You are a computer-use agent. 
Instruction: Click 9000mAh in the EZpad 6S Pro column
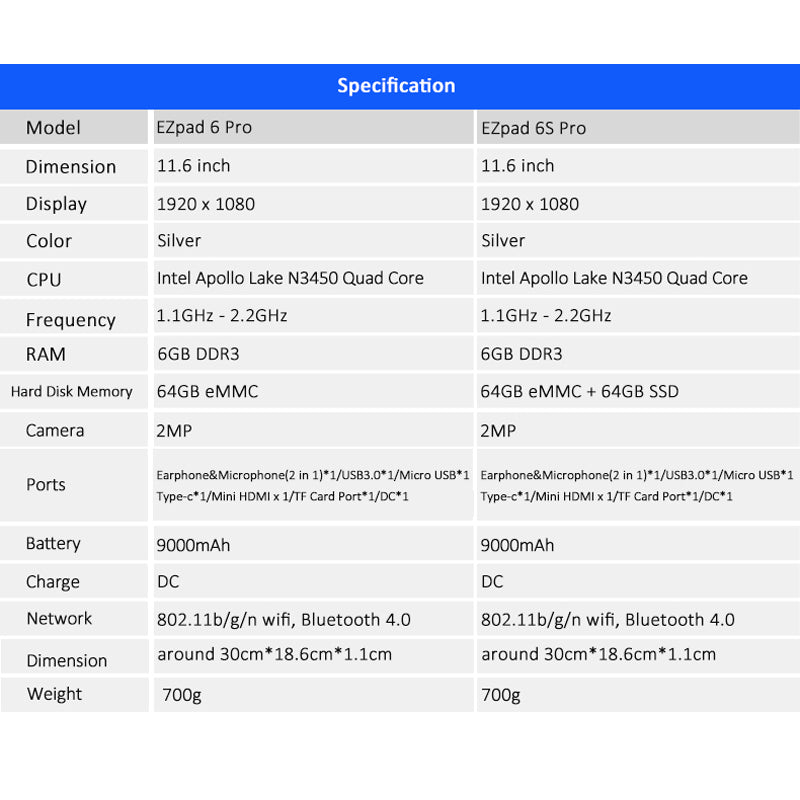(517, 545)
